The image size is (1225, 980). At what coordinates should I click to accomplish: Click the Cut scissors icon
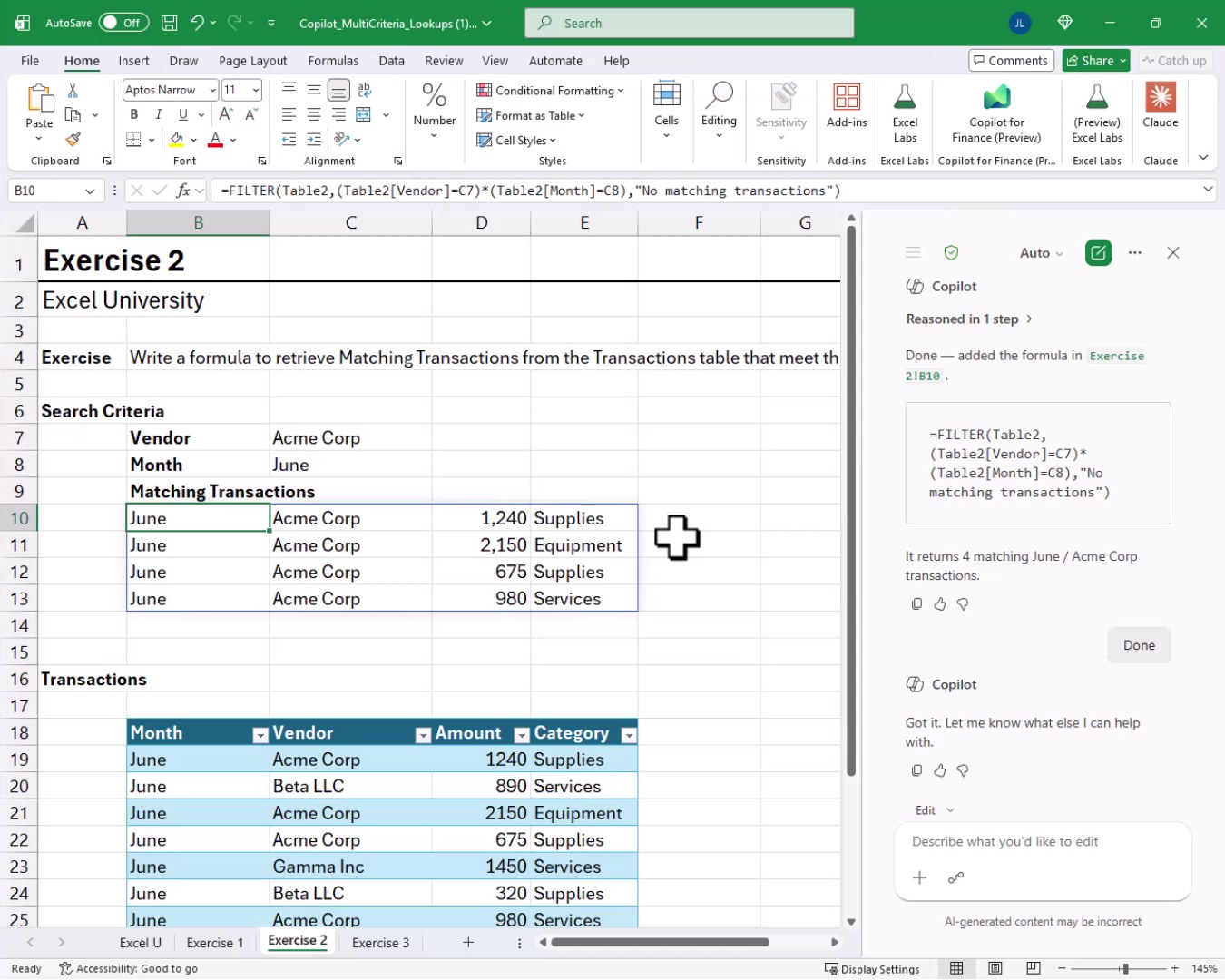[x=73, y=91]
